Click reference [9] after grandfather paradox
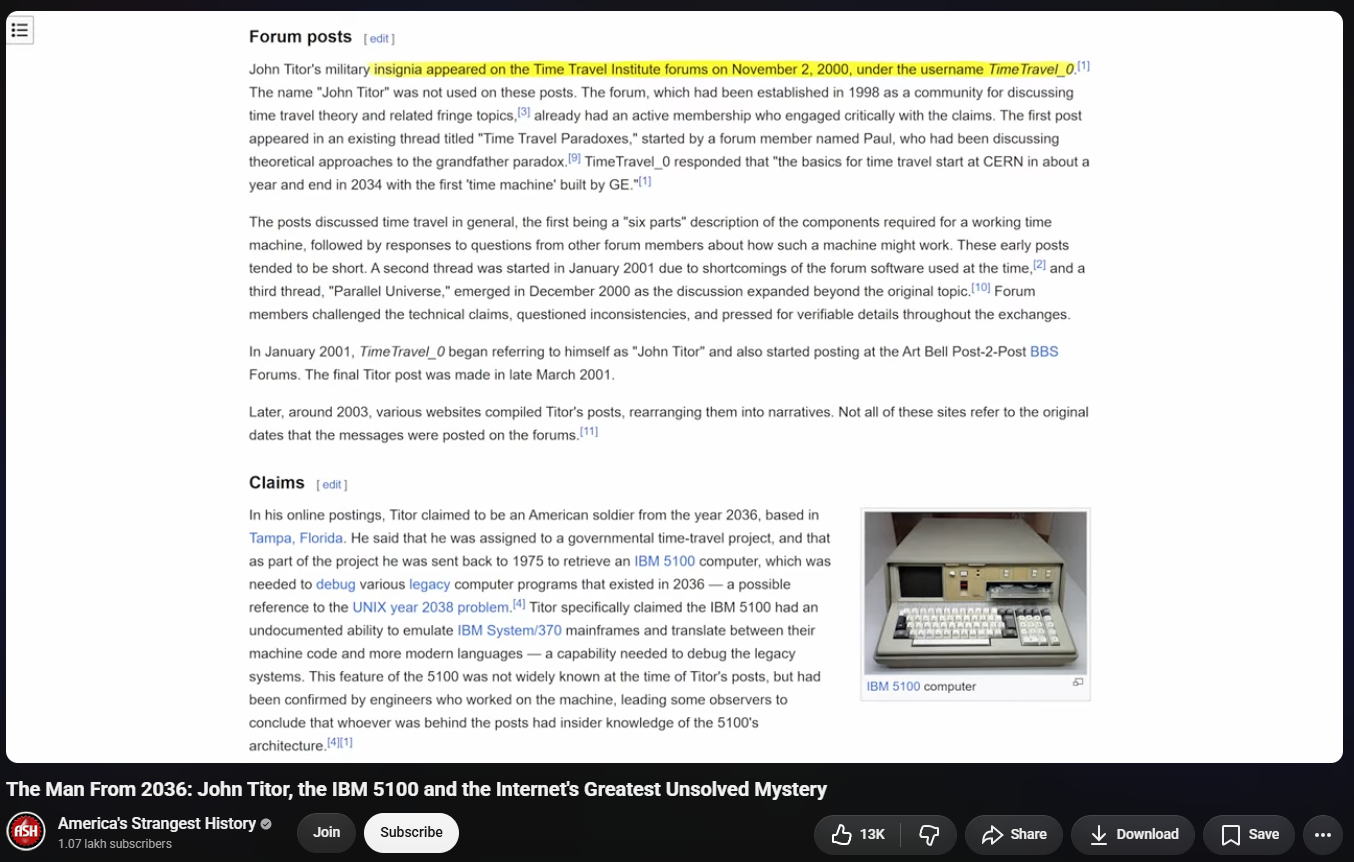Image resolution: width=1354 pixels, height=862 pixels. coord(574,158)
